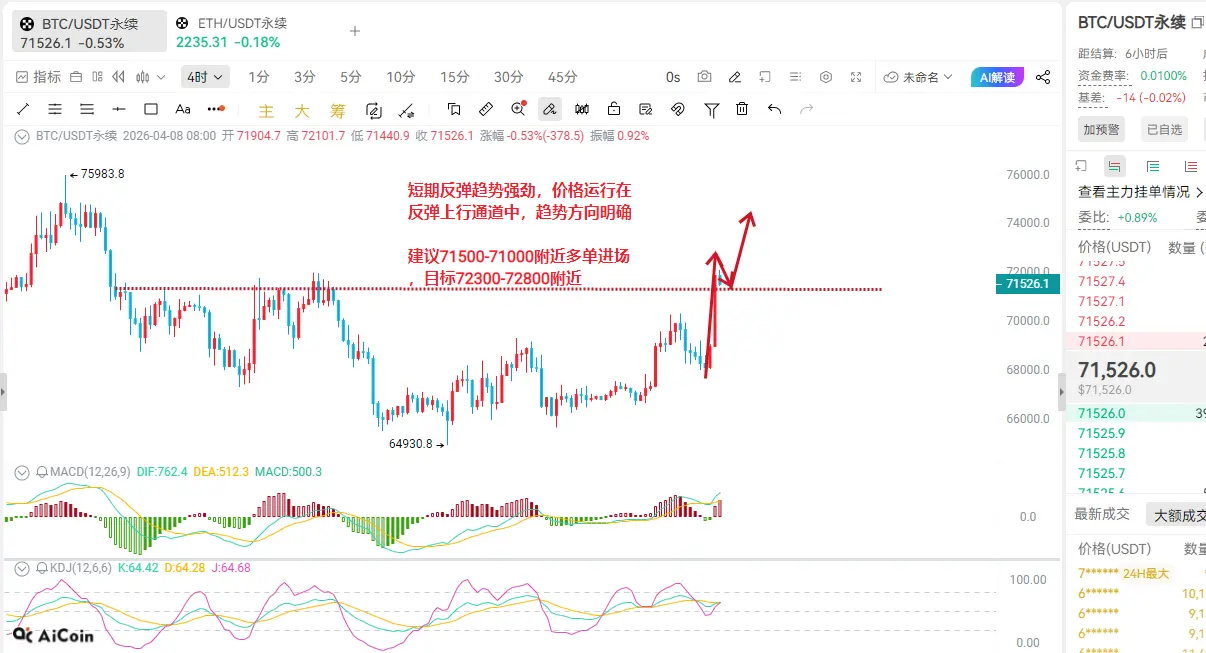The height and width of the screenshot is (653, 1206).
Task: Switch to 1分 timeframe
Action: [x=259, y=77]
